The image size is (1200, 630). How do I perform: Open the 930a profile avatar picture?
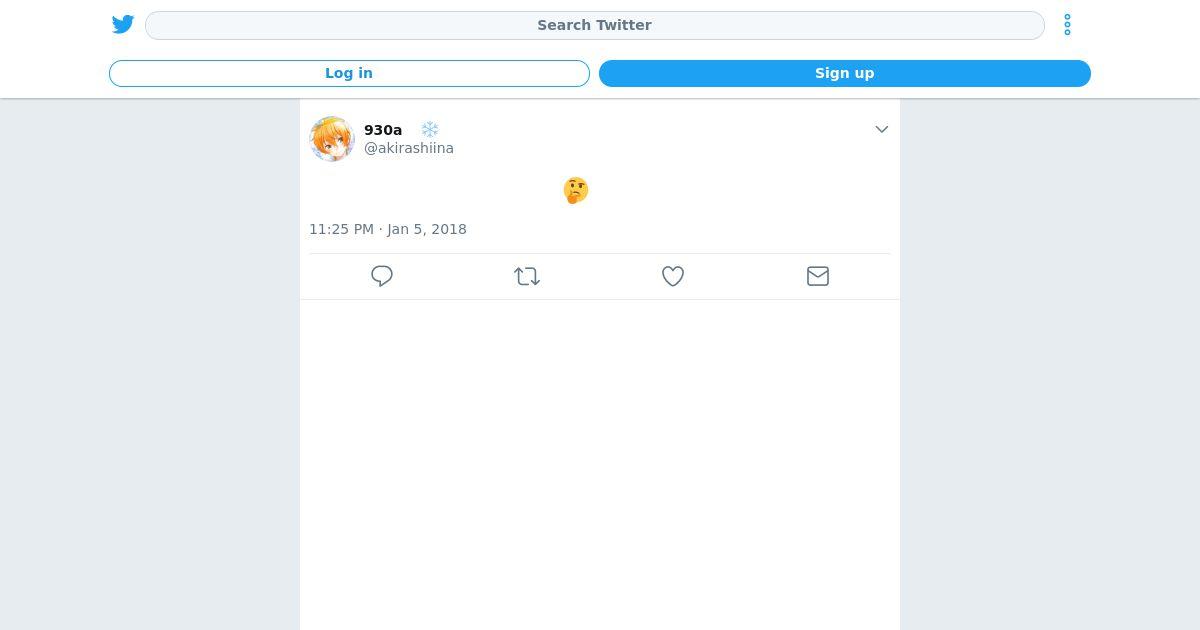332,139
